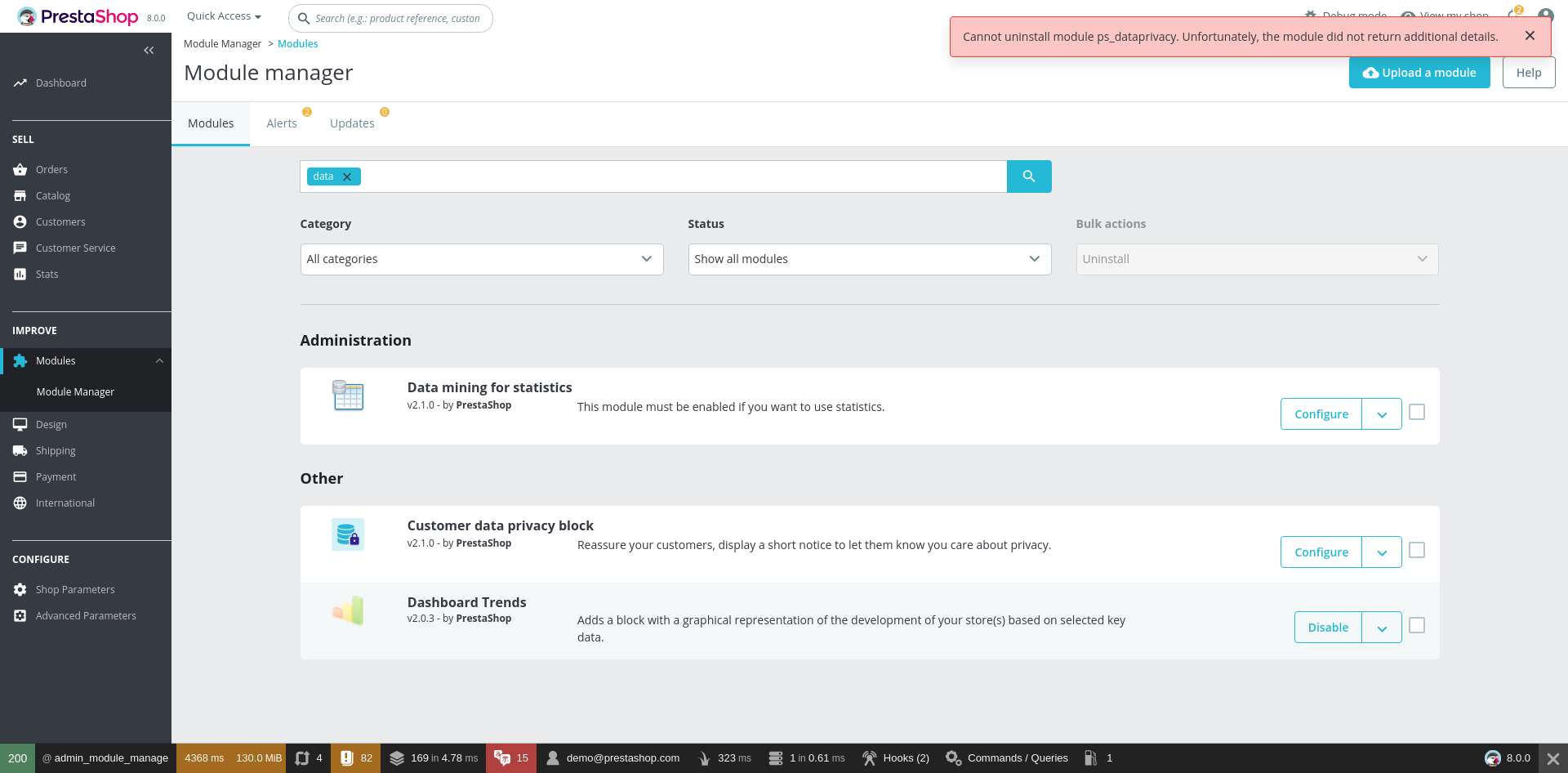Expand the Status dropdown Show all modules
1568x773 pixels.
point(869,259)
